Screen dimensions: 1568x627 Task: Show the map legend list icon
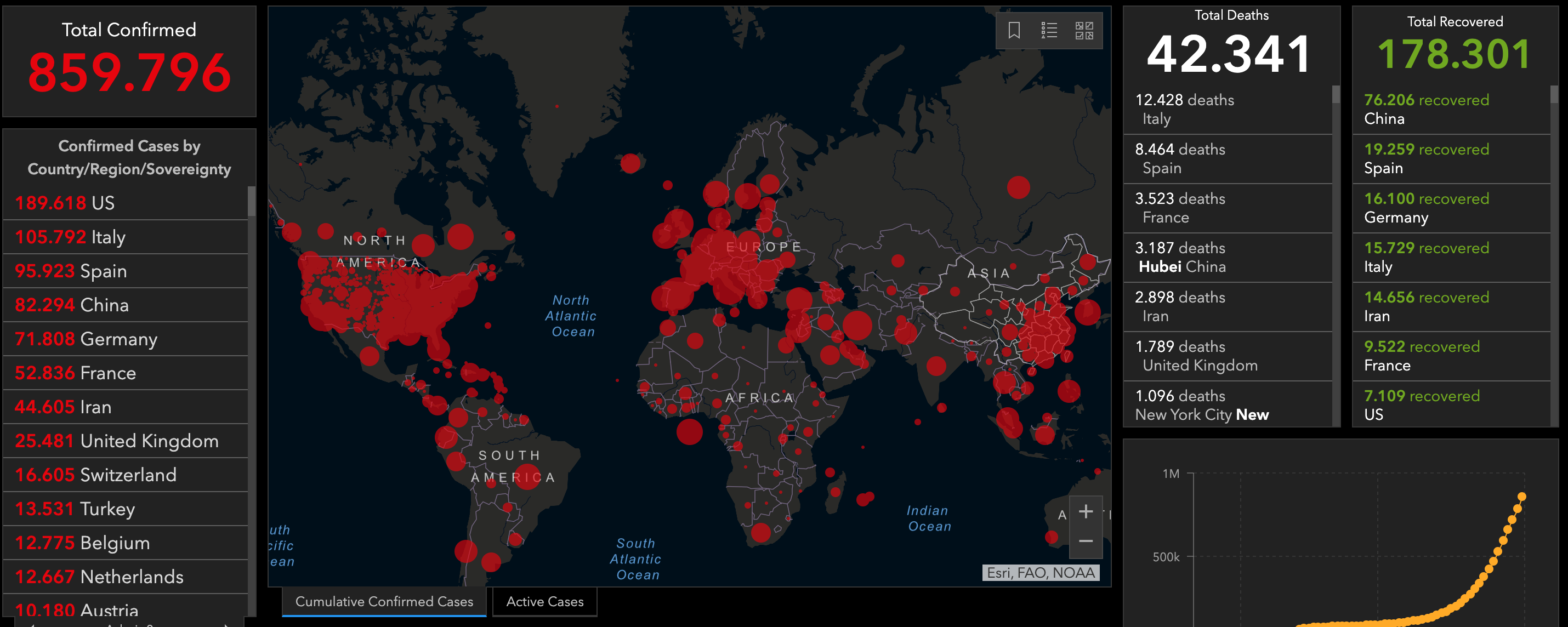coord(1049,31)
